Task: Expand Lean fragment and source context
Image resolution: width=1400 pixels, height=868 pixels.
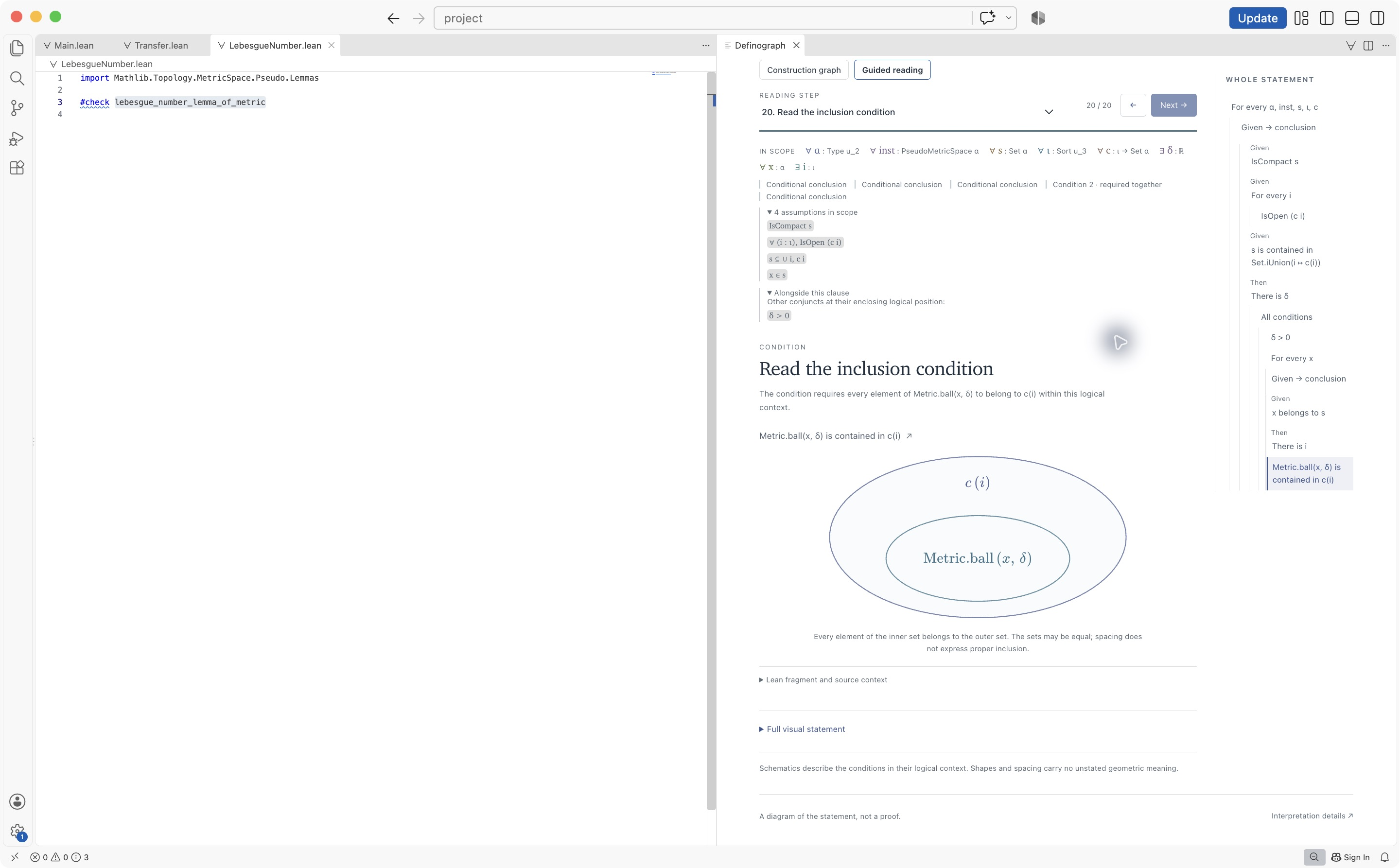Action: pos(823,680)
